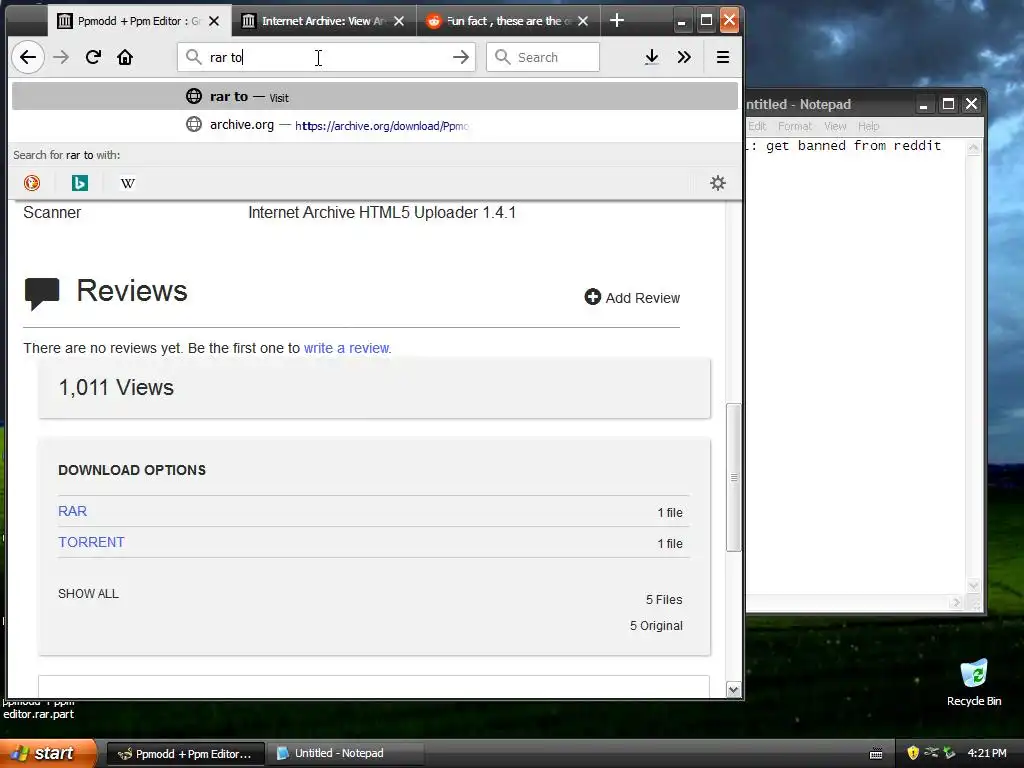1024x768 pixels.
Task: Click the Search box in the toolbar
Action: pyautogui.click(x=543, y=57)
